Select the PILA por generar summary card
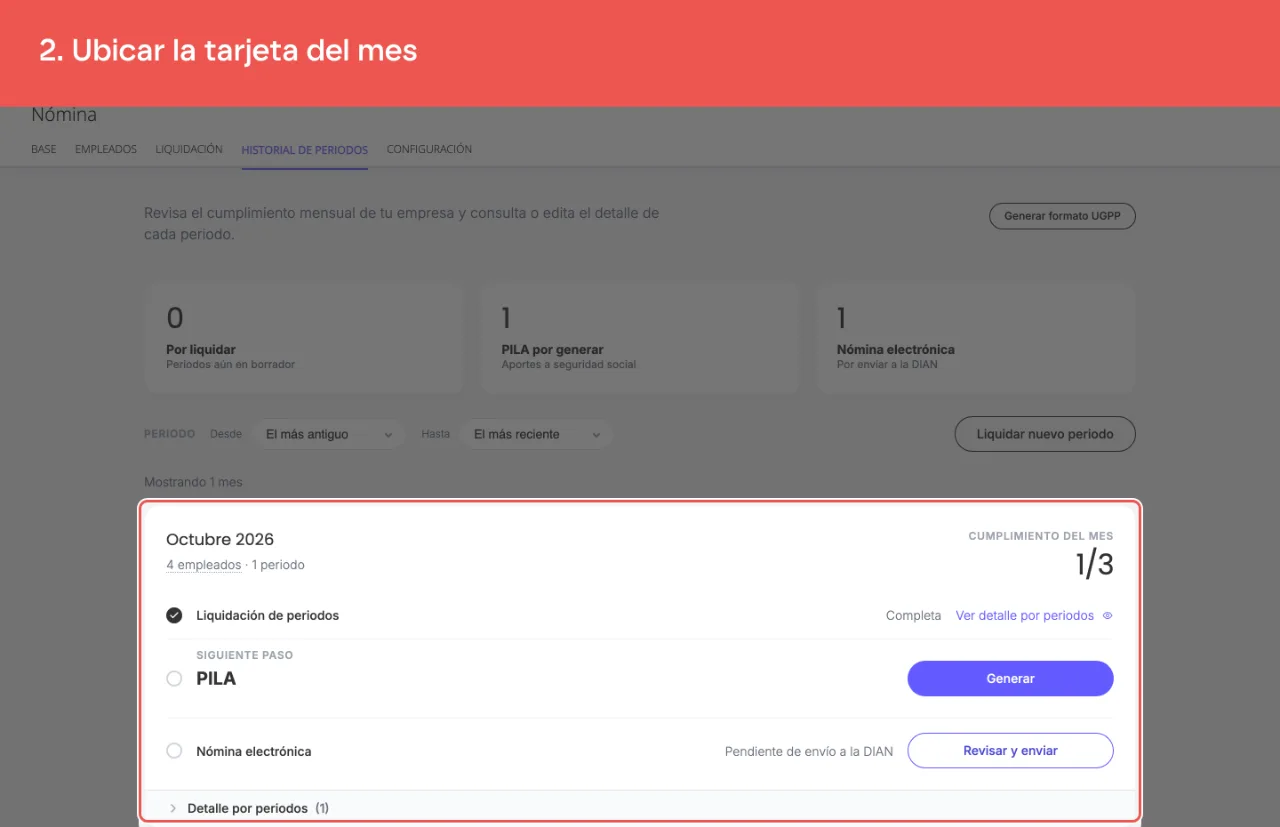Screen dimensions: 1280x827 [x=640, y=339]
